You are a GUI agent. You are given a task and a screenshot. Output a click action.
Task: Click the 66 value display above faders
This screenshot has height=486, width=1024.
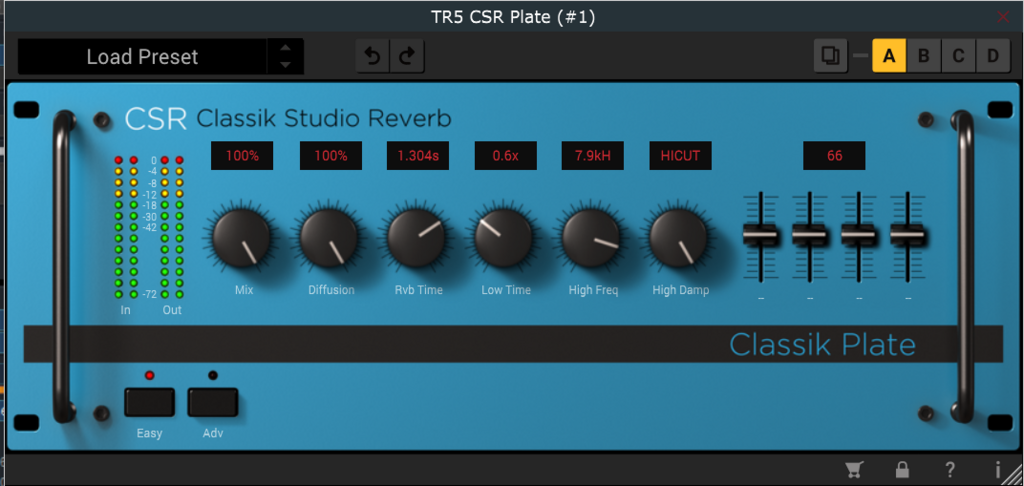834,156
